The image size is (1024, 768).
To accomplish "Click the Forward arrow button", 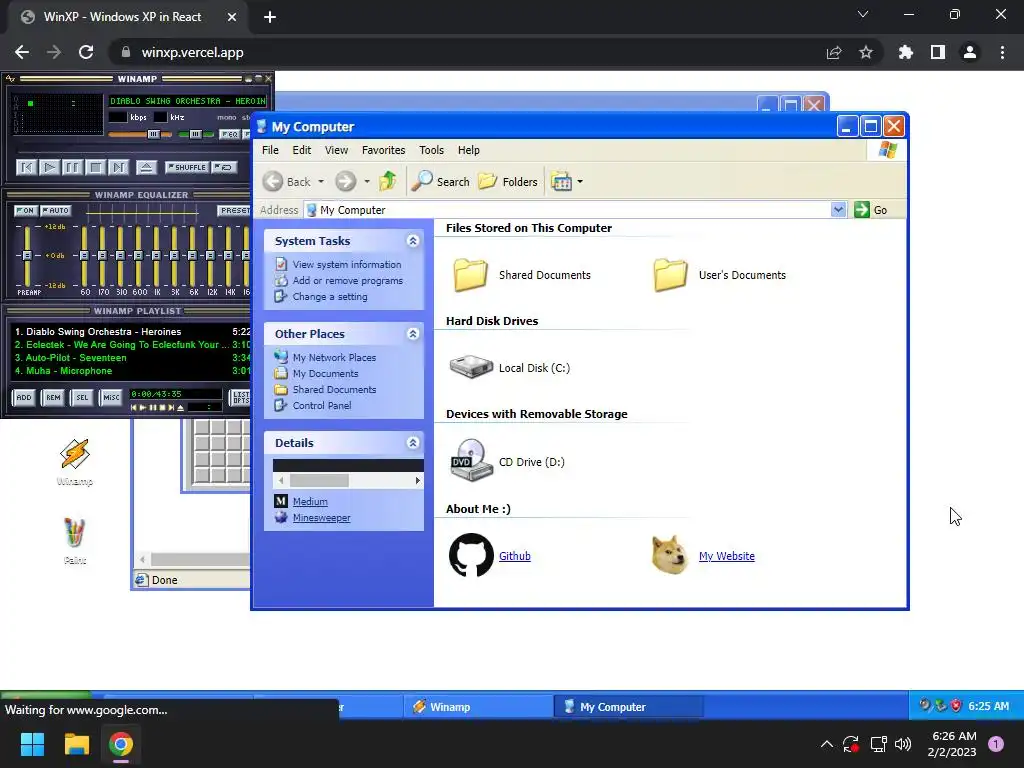I will click(345, 182).
